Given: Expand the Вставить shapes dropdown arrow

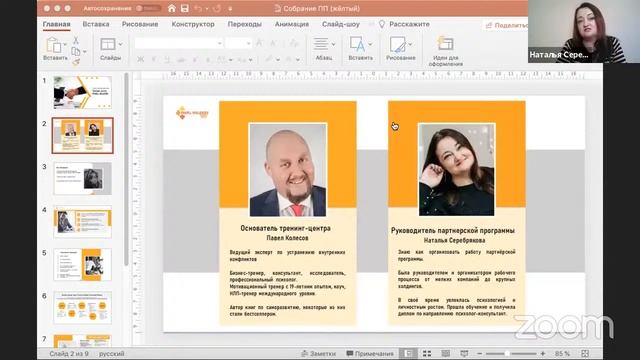Looking at the screenshot, I should (370, 44).
